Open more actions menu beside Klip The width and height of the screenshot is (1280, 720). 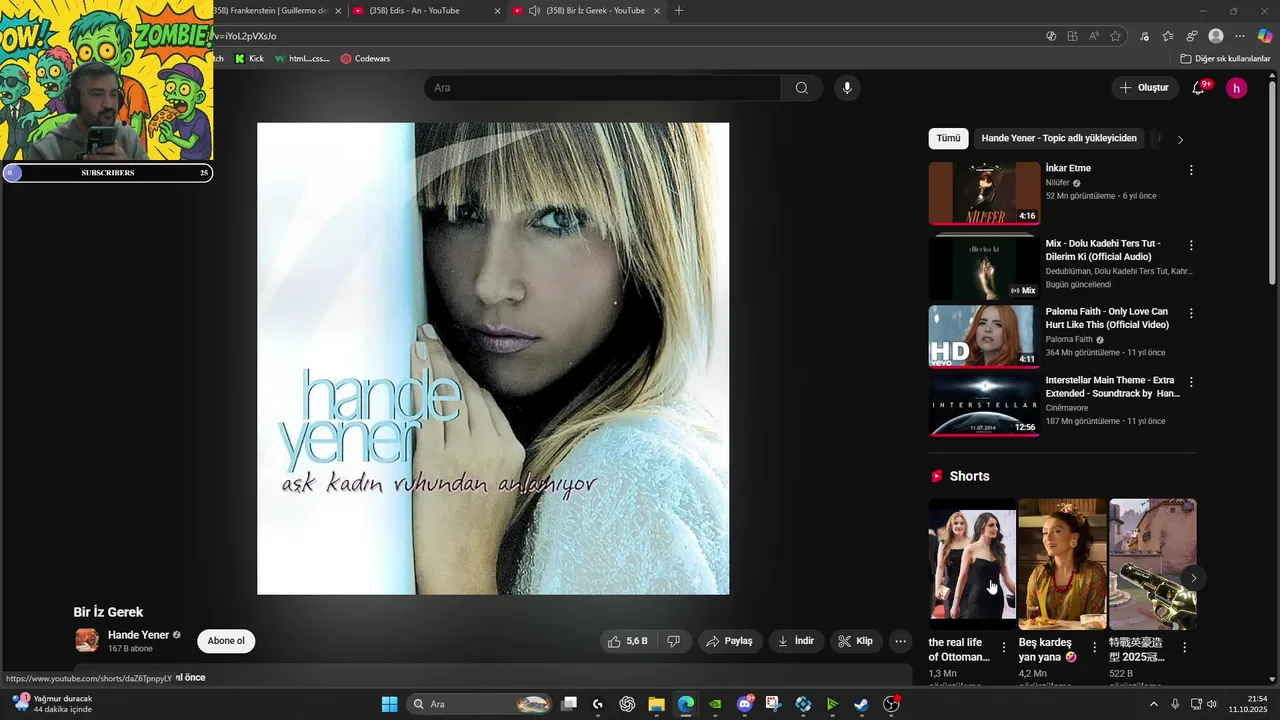[x=900, y=641]
